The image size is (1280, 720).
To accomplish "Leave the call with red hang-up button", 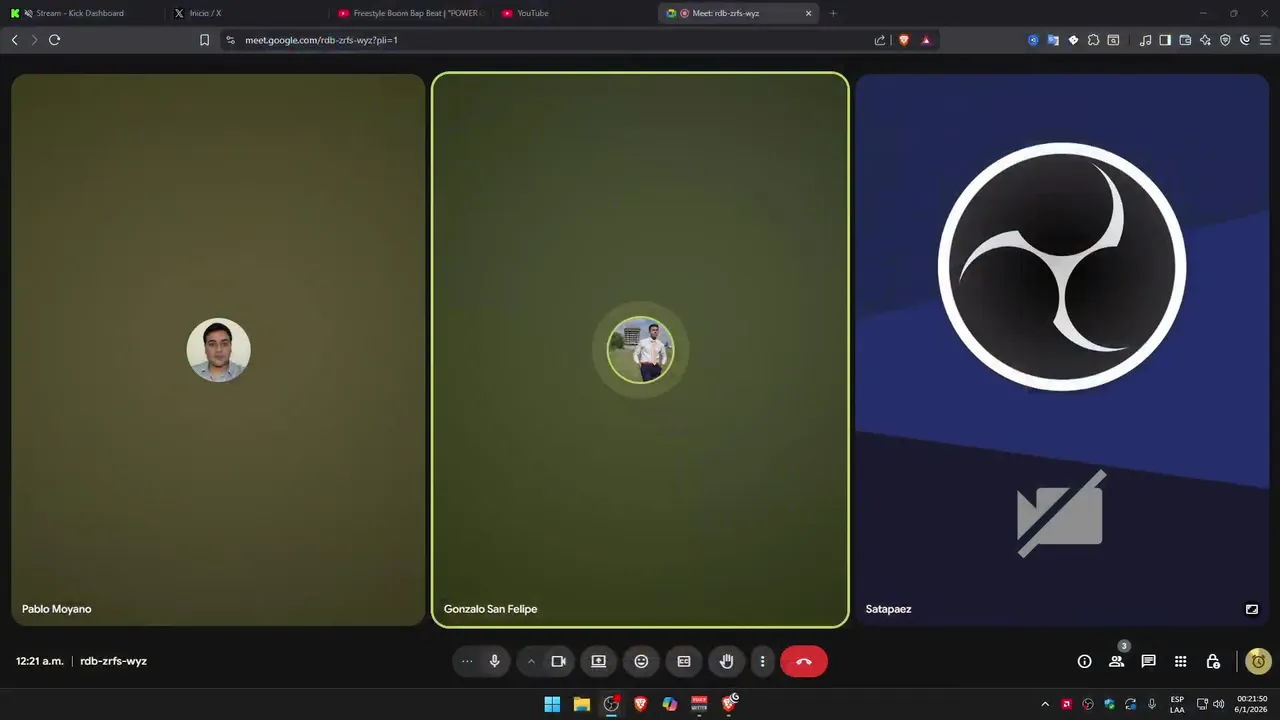I will 804,661.
